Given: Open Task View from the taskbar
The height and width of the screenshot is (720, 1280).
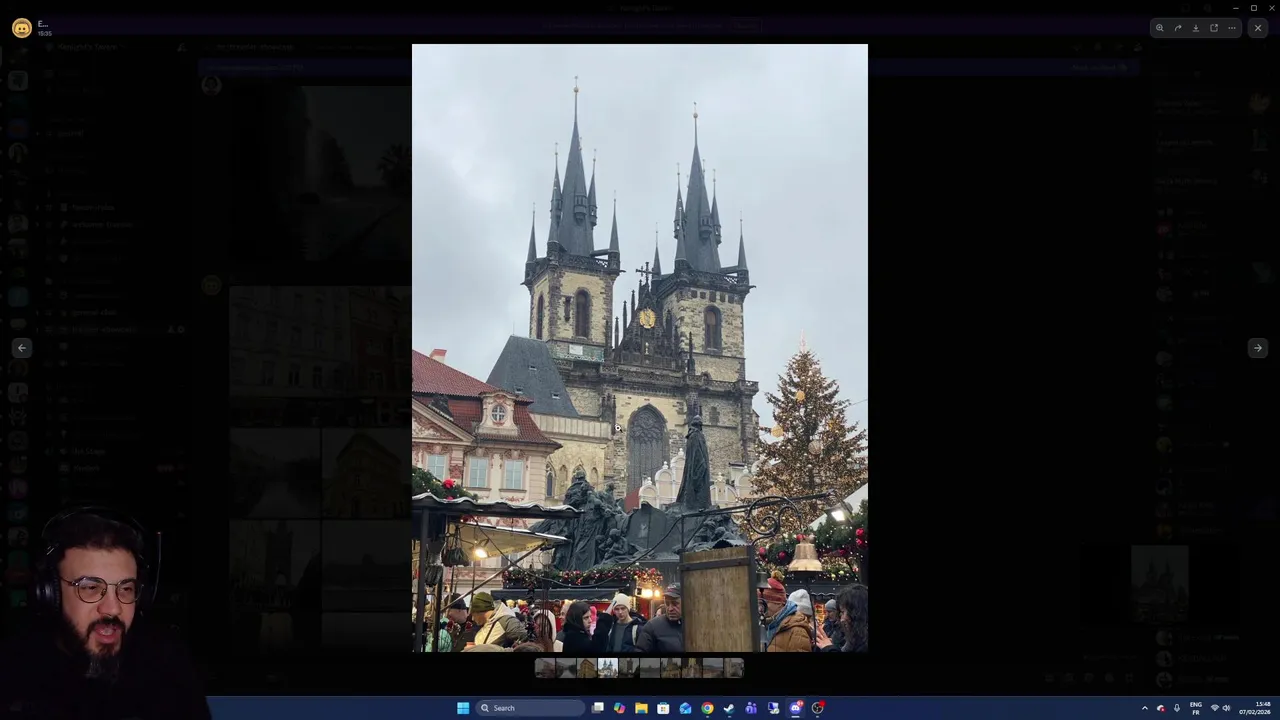Looking at the screenshot, I should (x=598, y=708).
